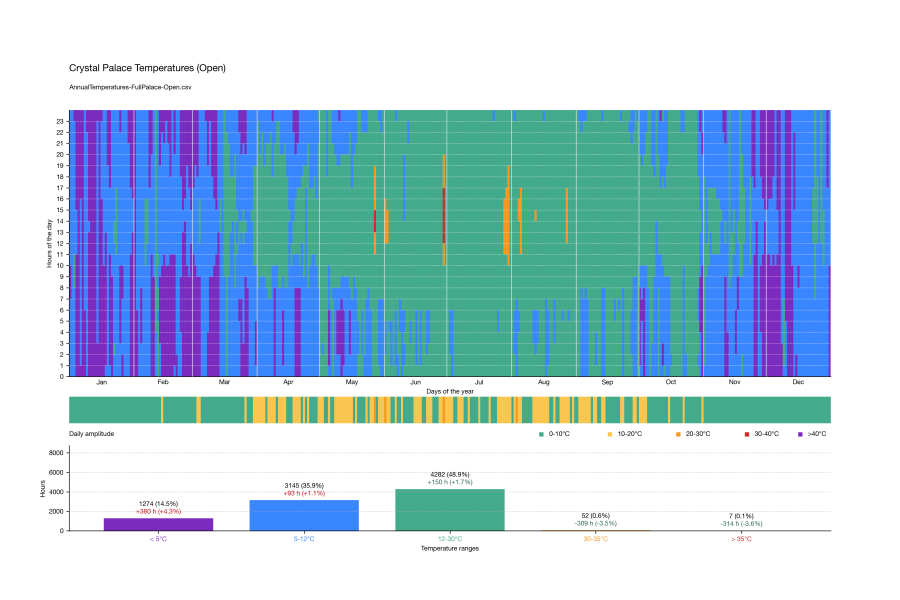The image size is (900, 600).
Task: Click the Aug month label
Action: (544, 382)
